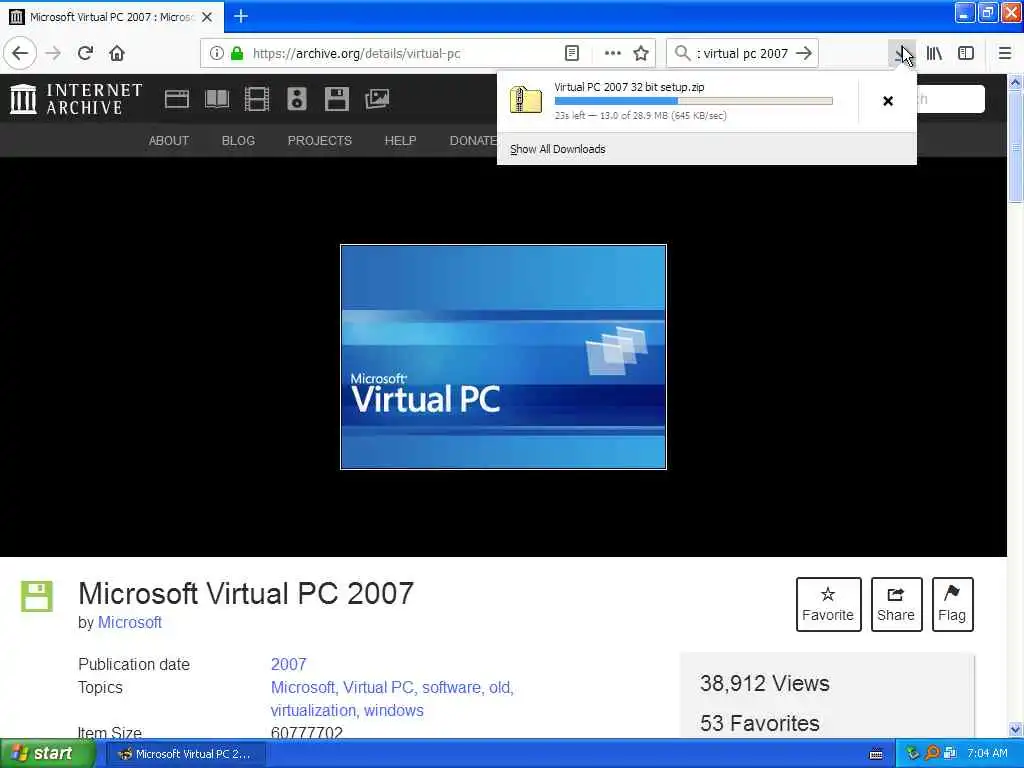
Task: Show All Downloads
Action: pos(557,150)
